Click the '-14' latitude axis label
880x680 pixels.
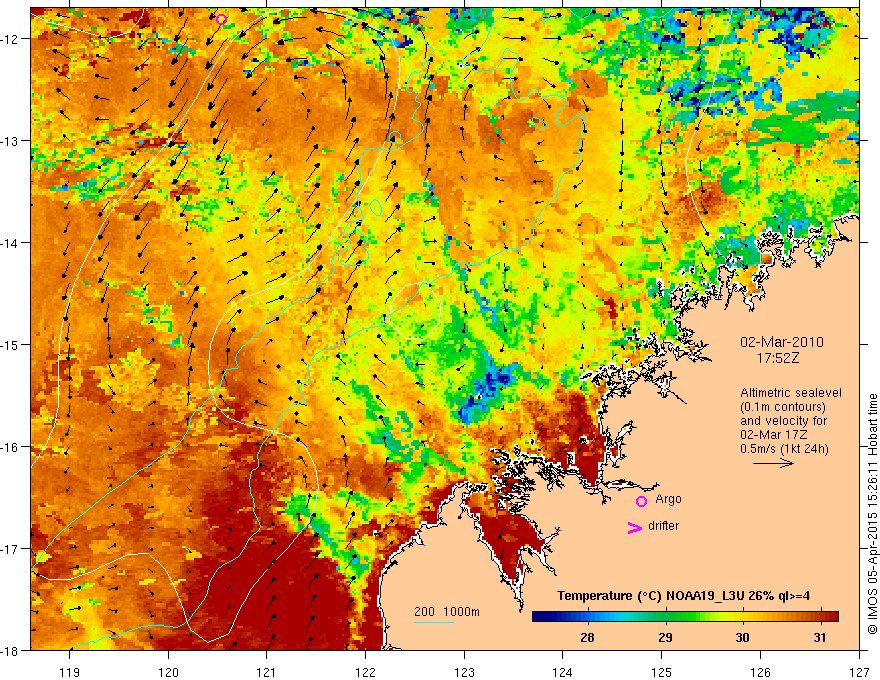point(11,243)
